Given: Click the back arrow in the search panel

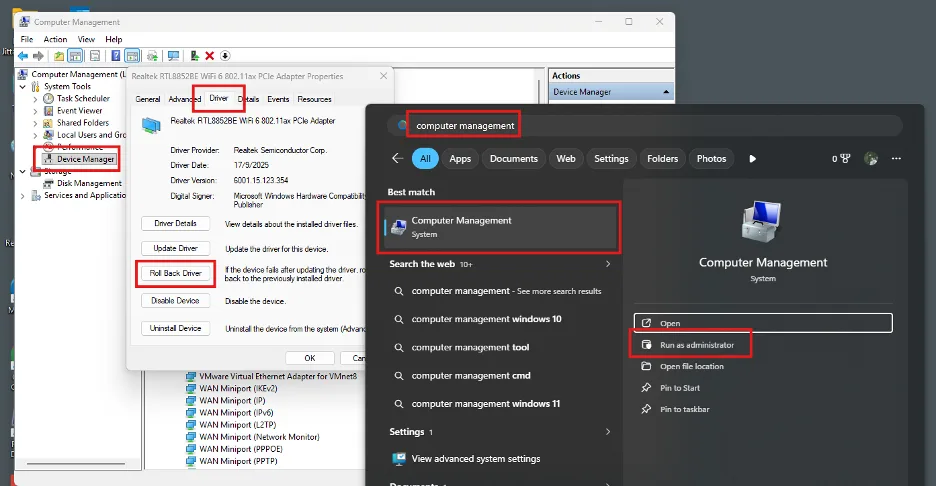Looking at the screenshot, I should click(x=398, y=158).
